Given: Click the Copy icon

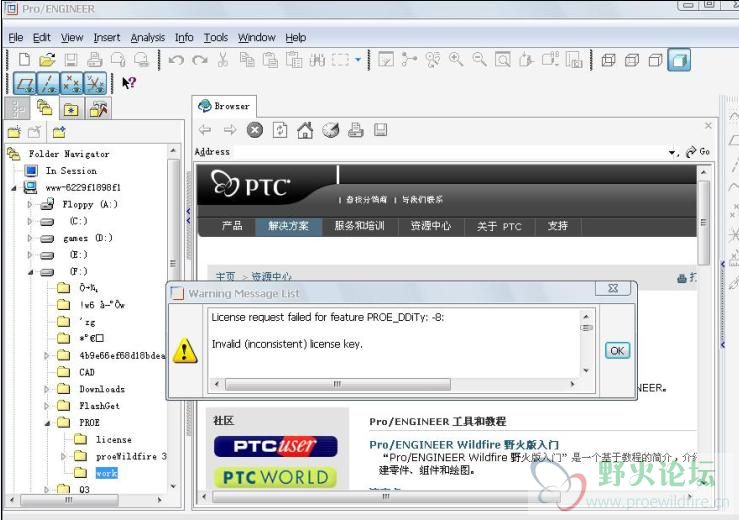Looking at the screenshot, I should pos(247,60).
